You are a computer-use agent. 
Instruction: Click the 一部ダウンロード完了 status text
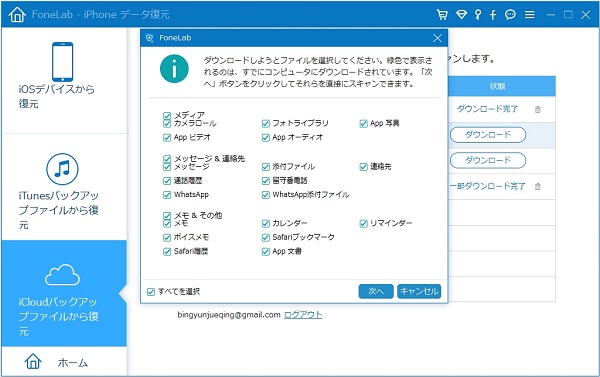(487, 186)
